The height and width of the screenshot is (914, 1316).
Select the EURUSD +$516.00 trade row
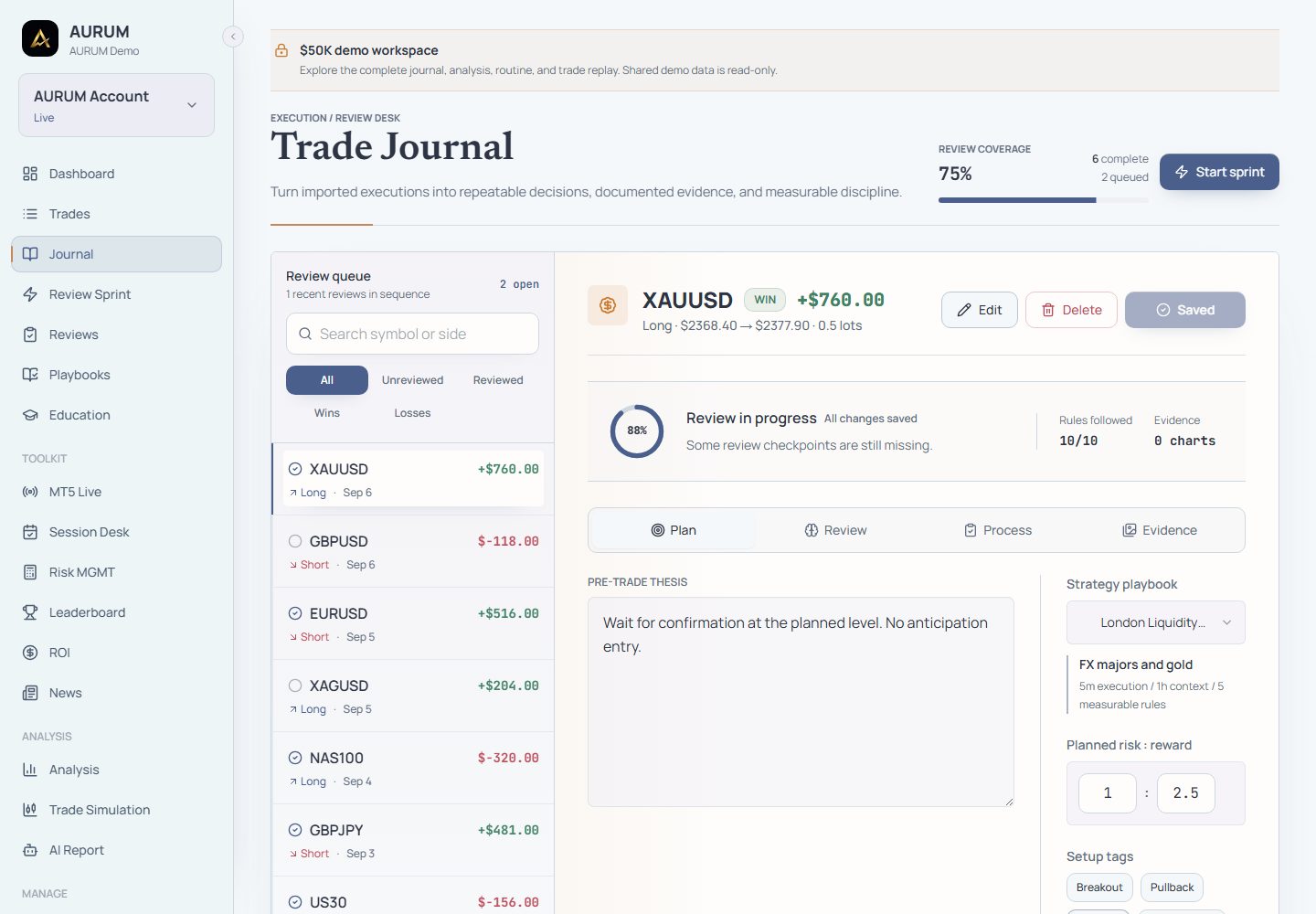413,623
